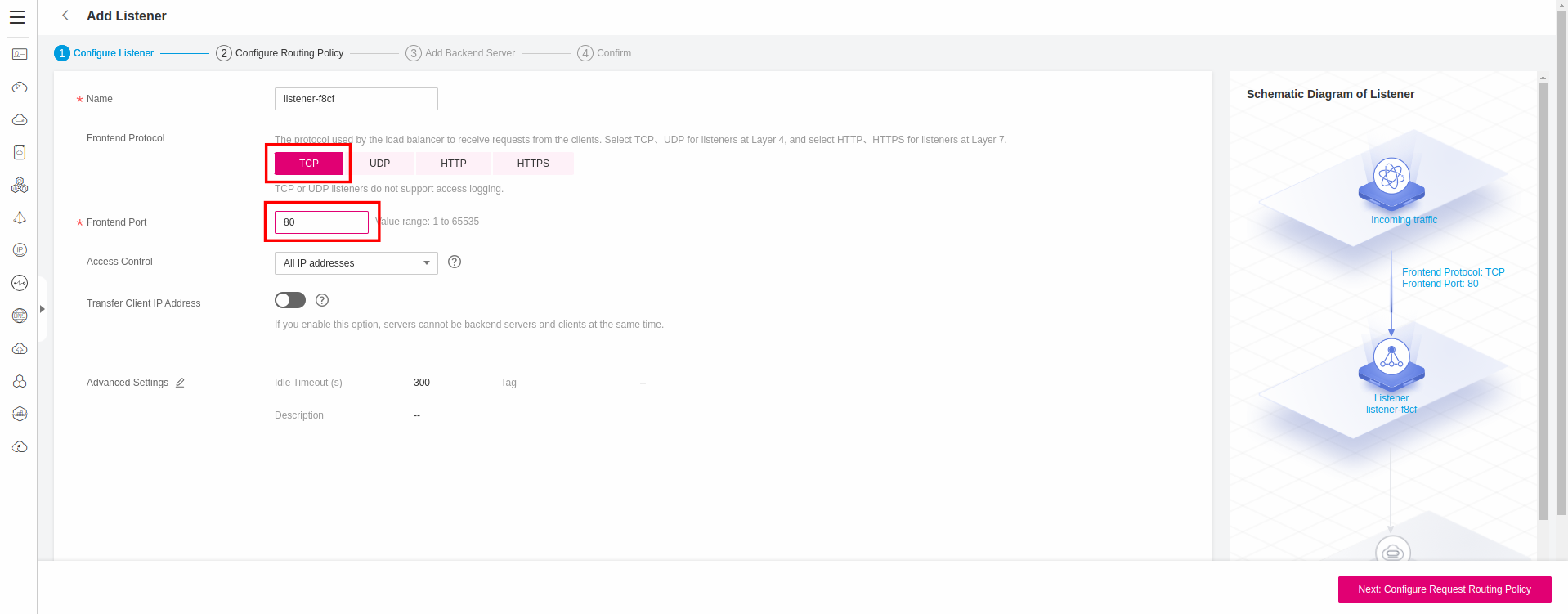Enable Transfer Client IP Address switch
This screenshot has height=614, width=1568.
pos(290,300)
